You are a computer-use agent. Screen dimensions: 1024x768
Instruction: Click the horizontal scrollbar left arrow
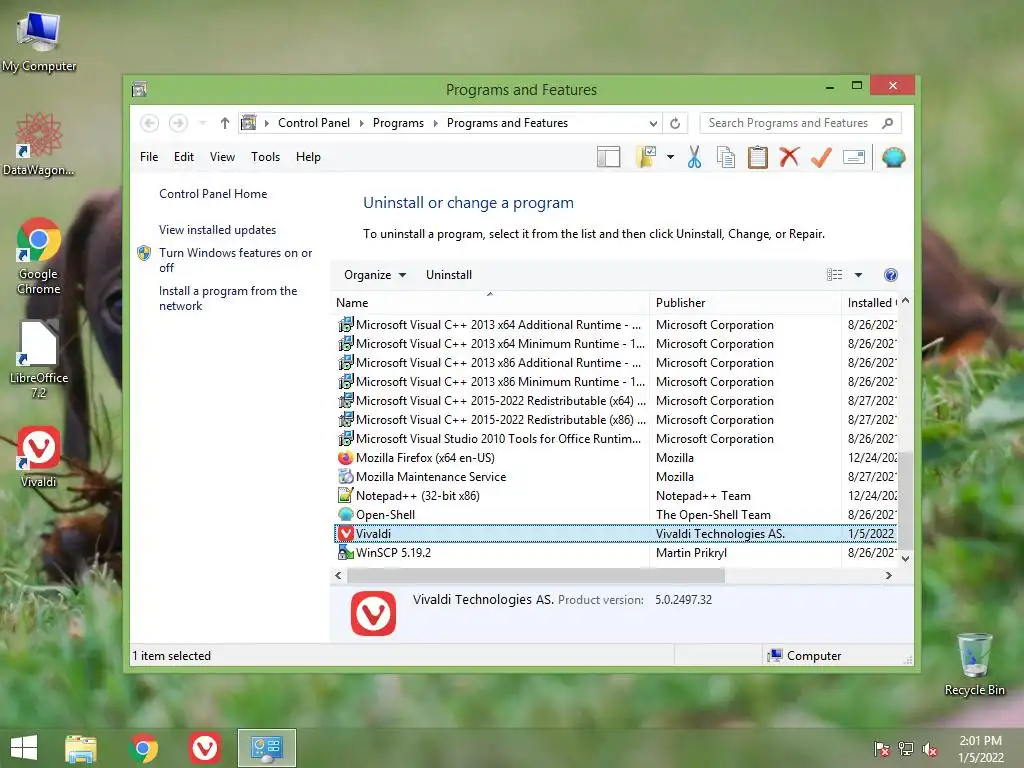[x=338, y=575]
